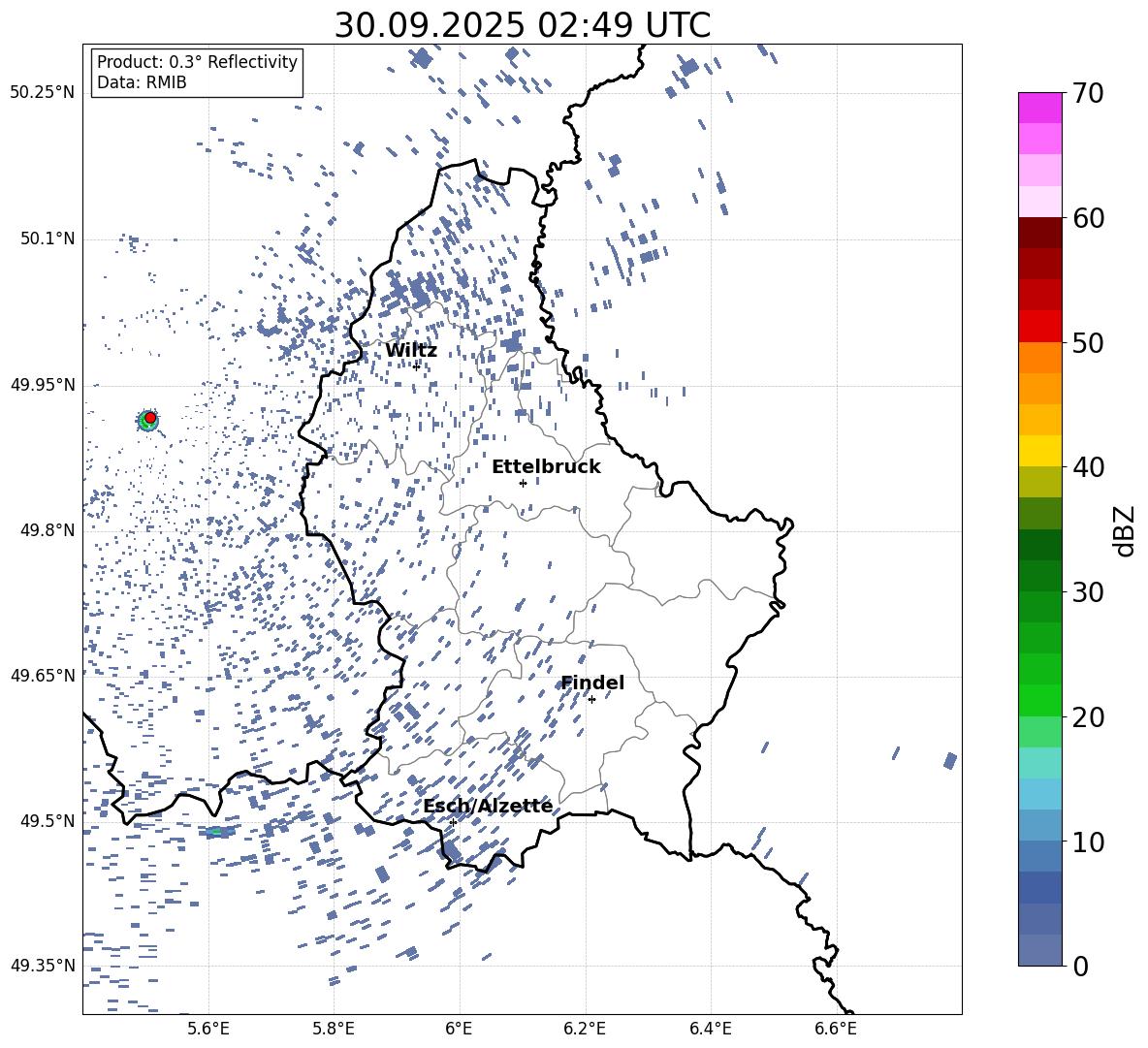Click the 5.8°E longitude label

pyautogui.click(x=334, y=1030)
